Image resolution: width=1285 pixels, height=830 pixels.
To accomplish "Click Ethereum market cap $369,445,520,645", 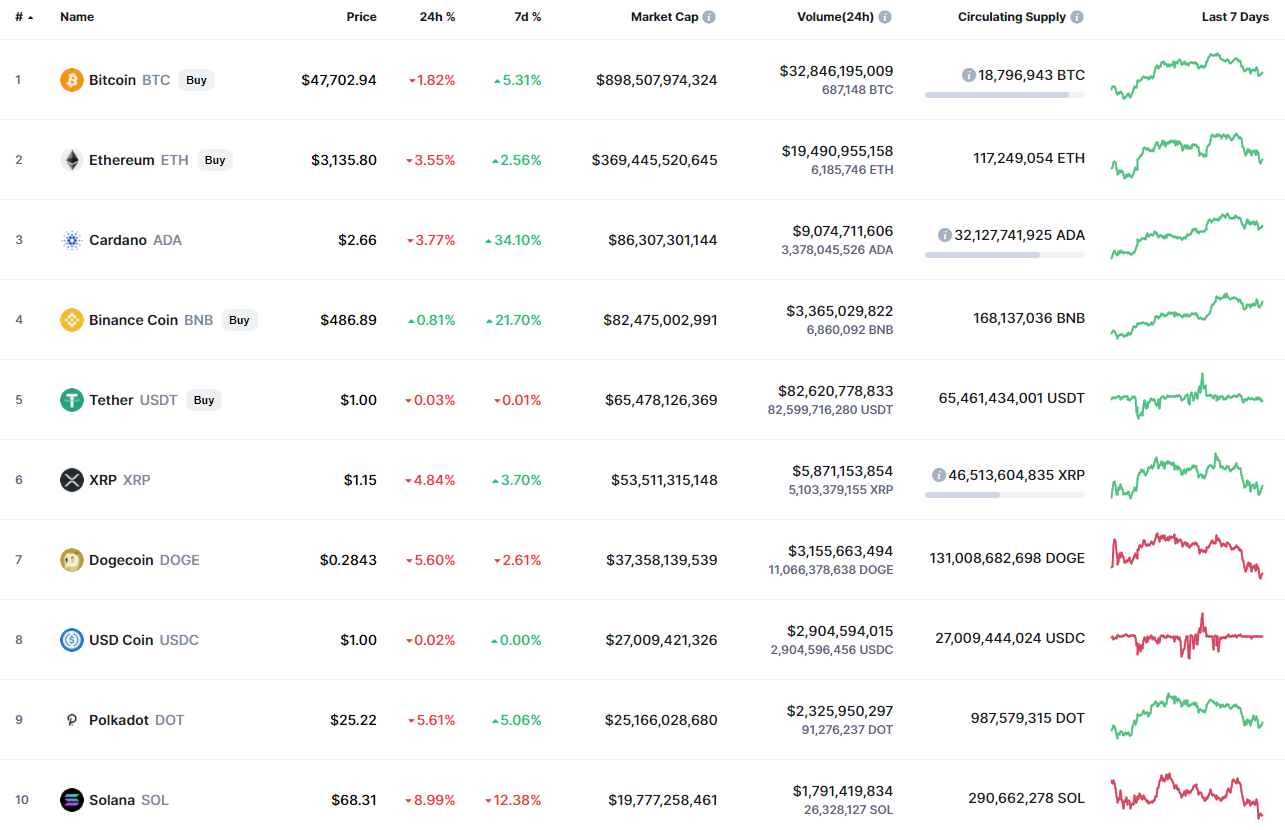I will 654,160.
